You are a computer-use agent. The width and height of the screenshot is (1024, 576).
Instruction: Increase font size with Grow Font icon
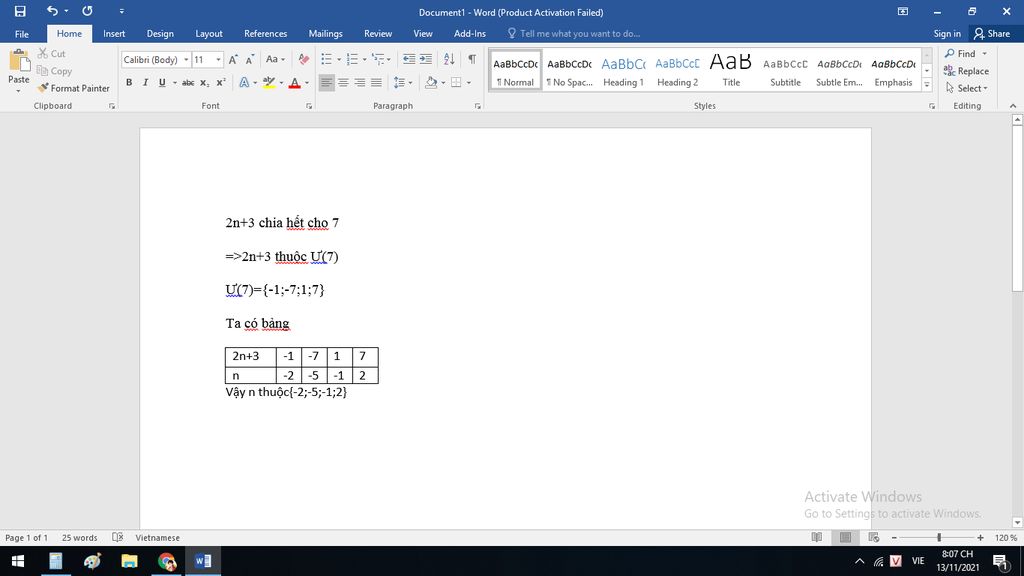pyautogui.click(x=233, y=59)
